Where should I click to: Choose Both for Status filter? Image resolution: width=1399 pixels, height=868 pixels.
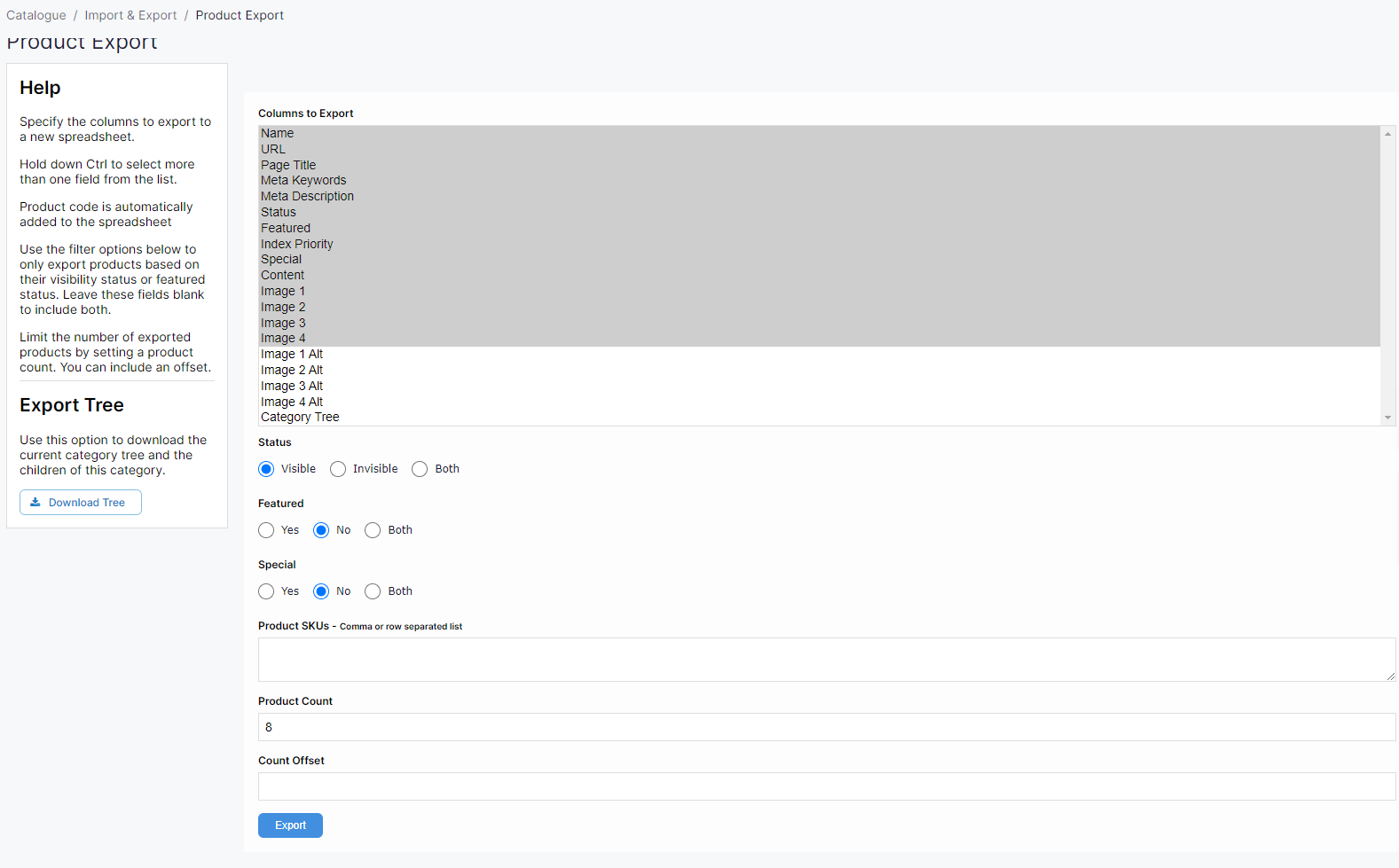point(420,469)
